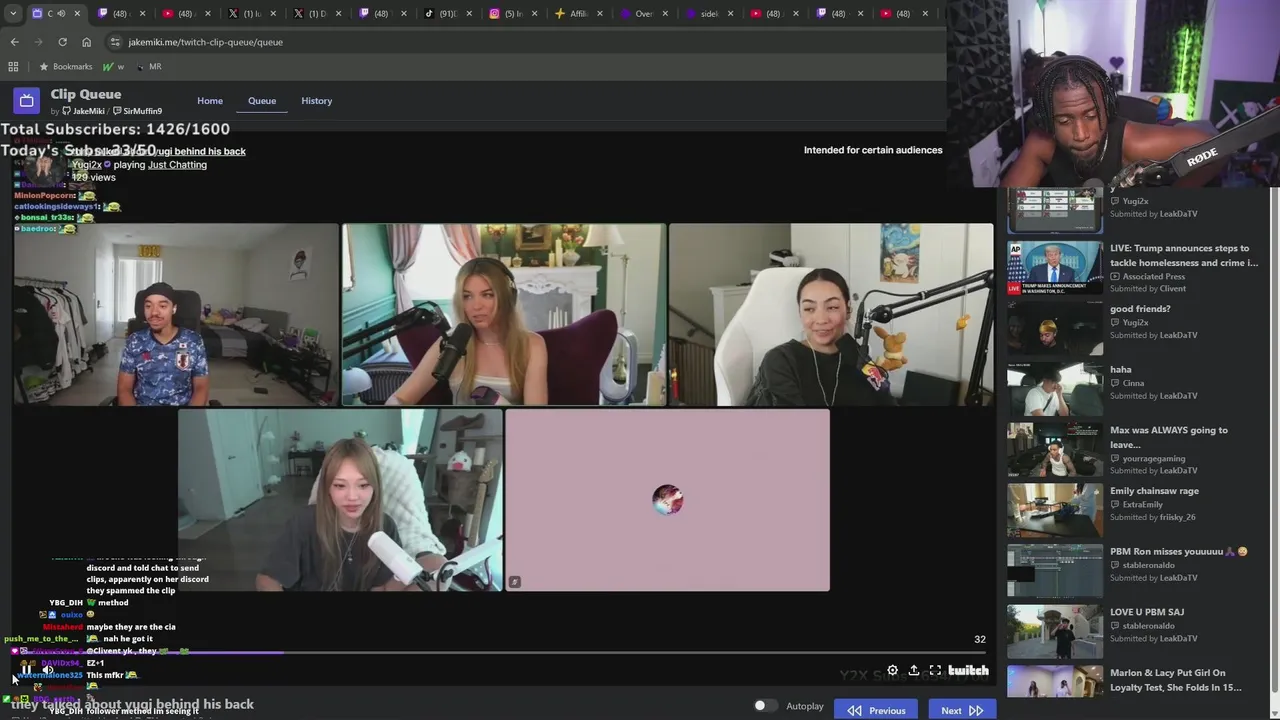Mute the clip player volume

click(48, 671)
